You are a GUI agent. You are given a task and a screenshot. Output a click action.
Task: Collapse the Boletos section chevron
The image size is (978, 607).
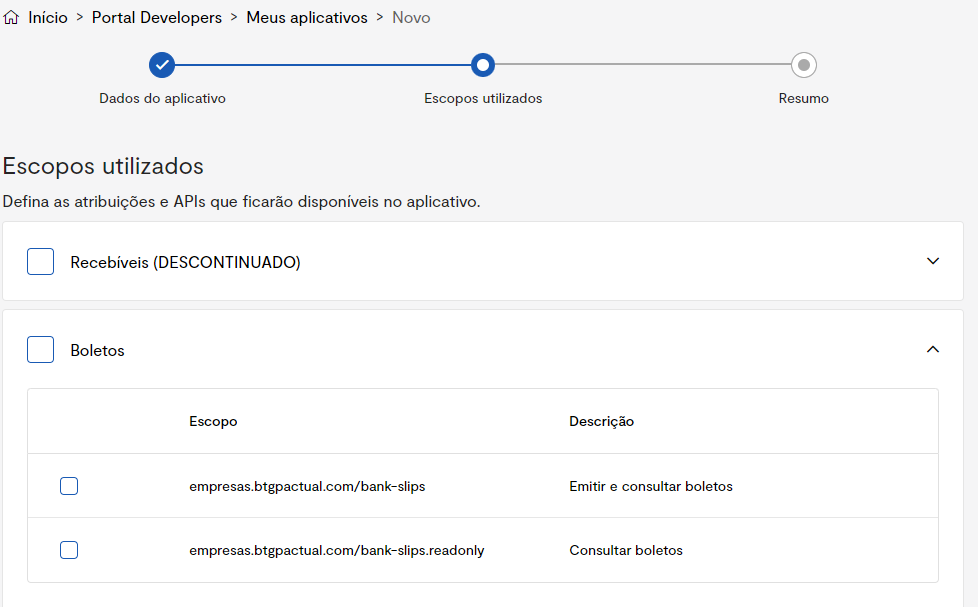pos(932,349)
